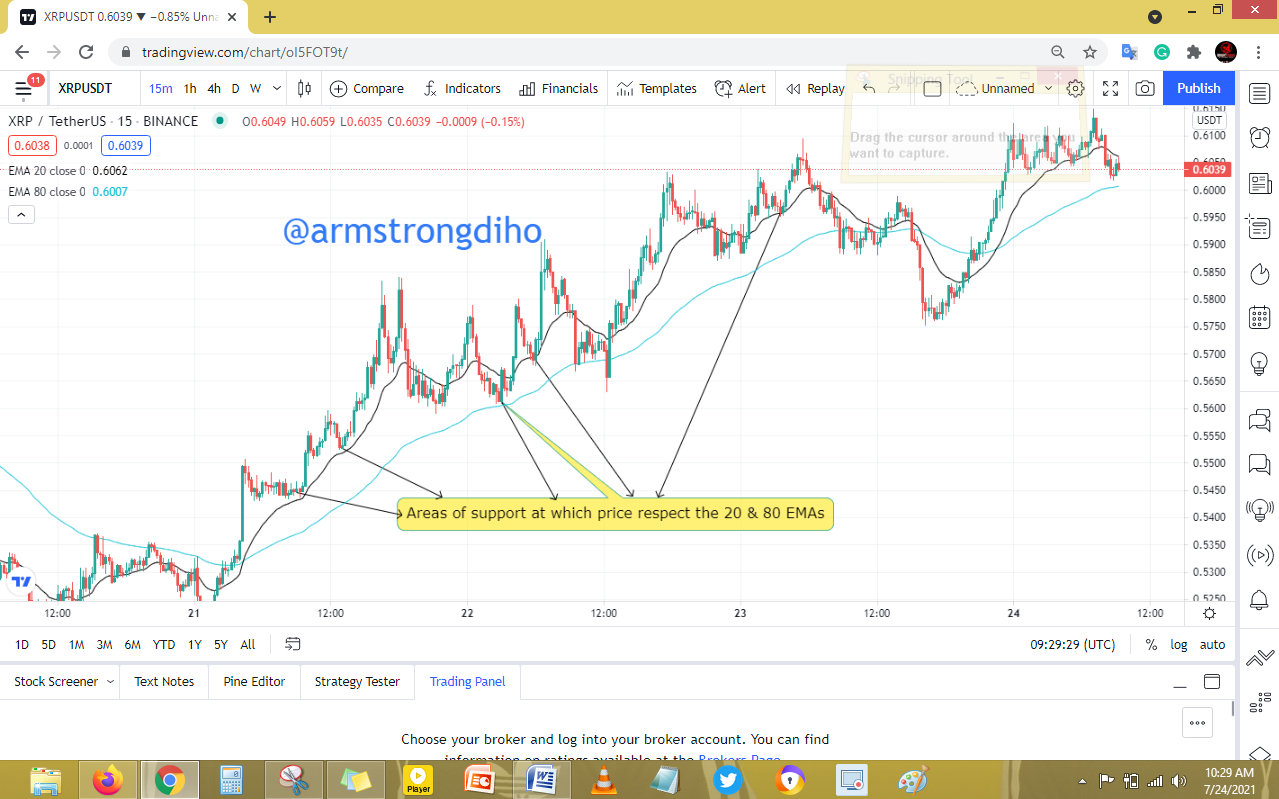The height and width of the screenshot is (799, 1279).
Task: Toggle percent price scale
Action: pos(1151,645)
